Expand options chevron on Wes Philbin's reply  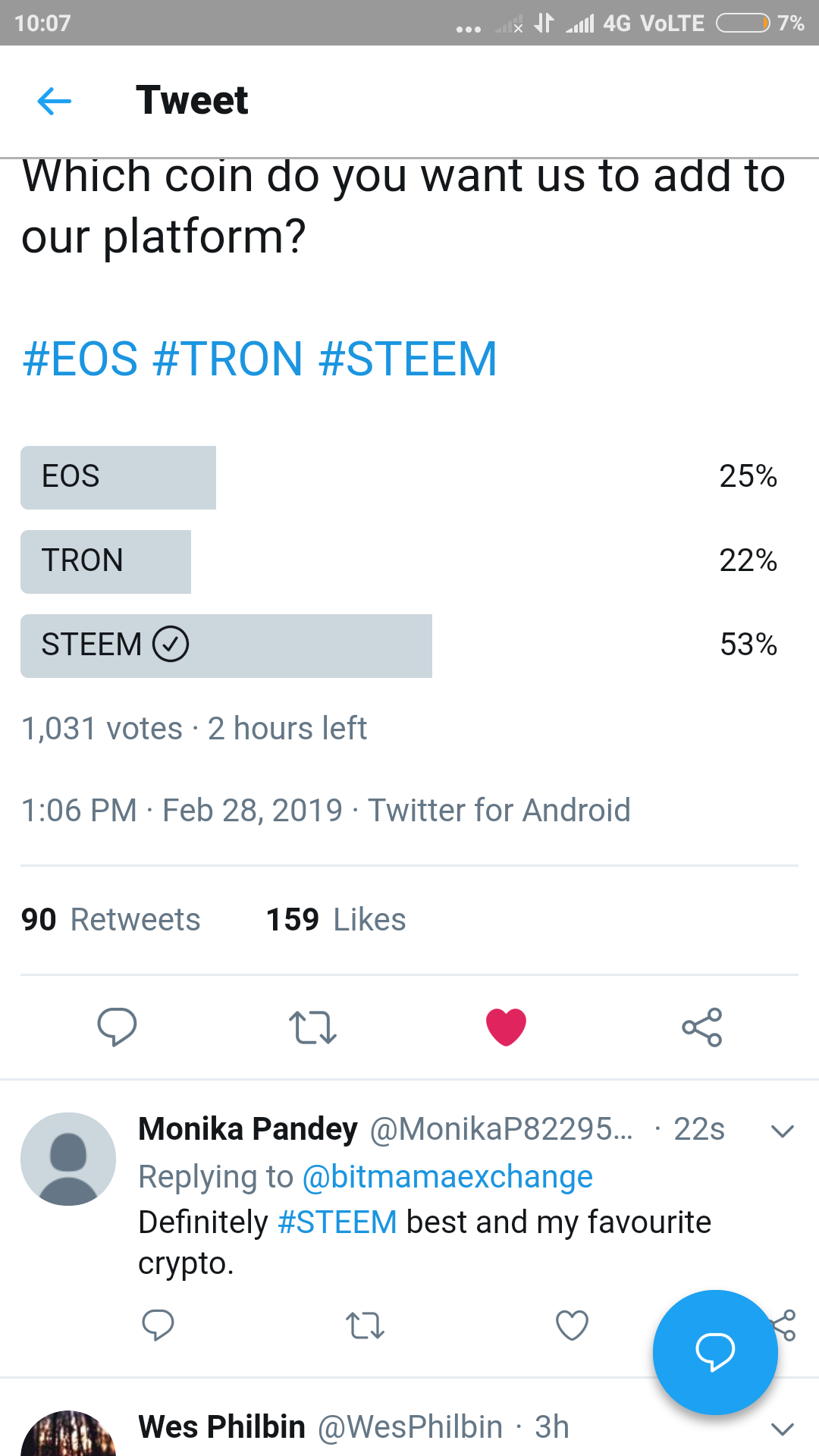(x=782, y=1429)
